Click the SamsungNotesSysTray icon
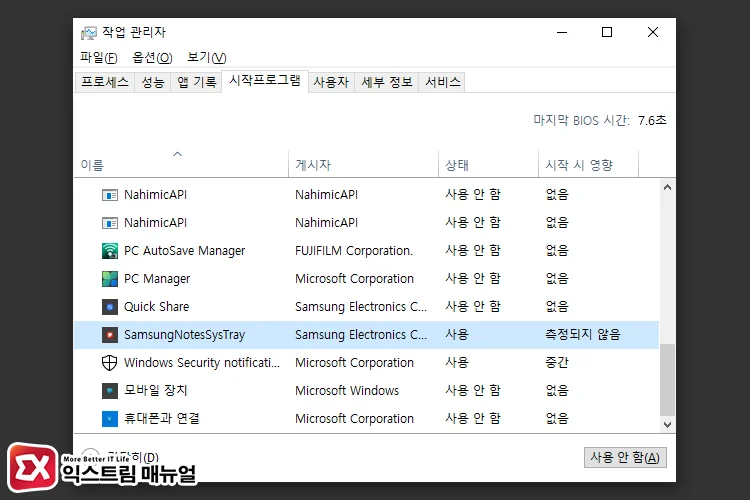 [x=110, y=334]
